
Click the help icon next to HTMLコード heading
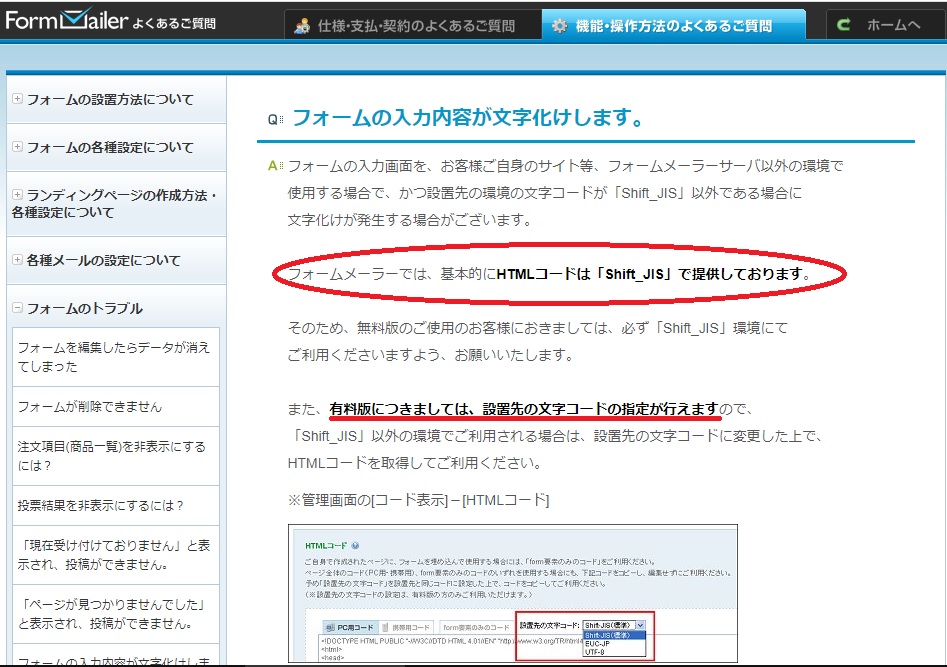(x=356, y=546)
